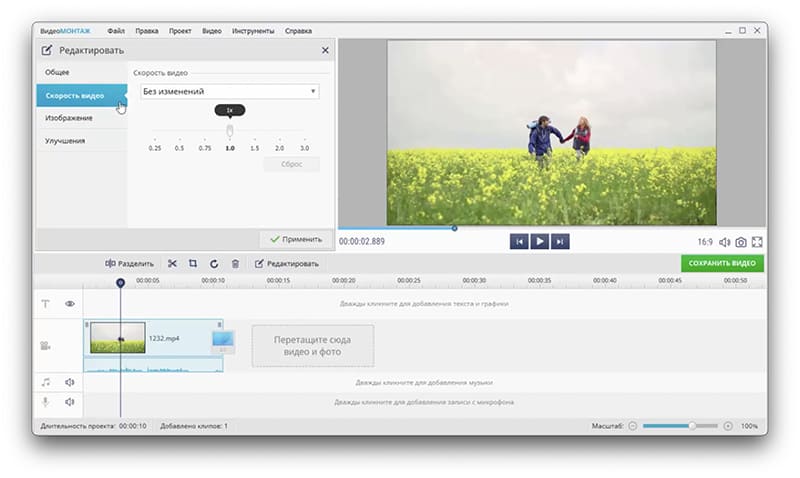Select the 1232.mp4 clip thumbnail
Viewport: 800px width, 478px height.
point(117,338)
